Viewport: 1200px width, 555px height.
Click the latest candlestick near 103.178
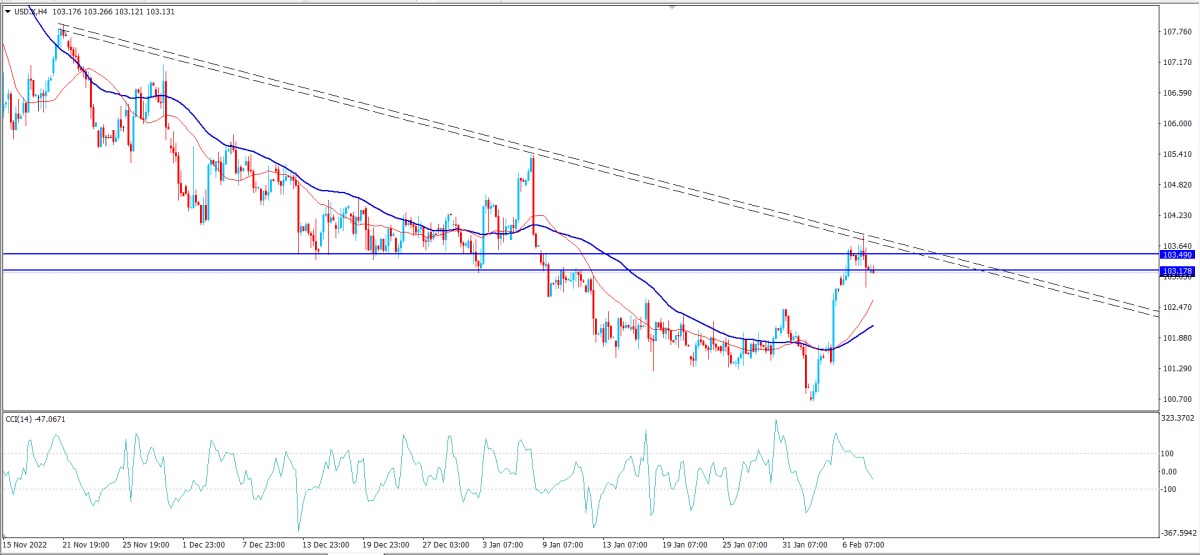pyautogui.click(x=873, y=270)
